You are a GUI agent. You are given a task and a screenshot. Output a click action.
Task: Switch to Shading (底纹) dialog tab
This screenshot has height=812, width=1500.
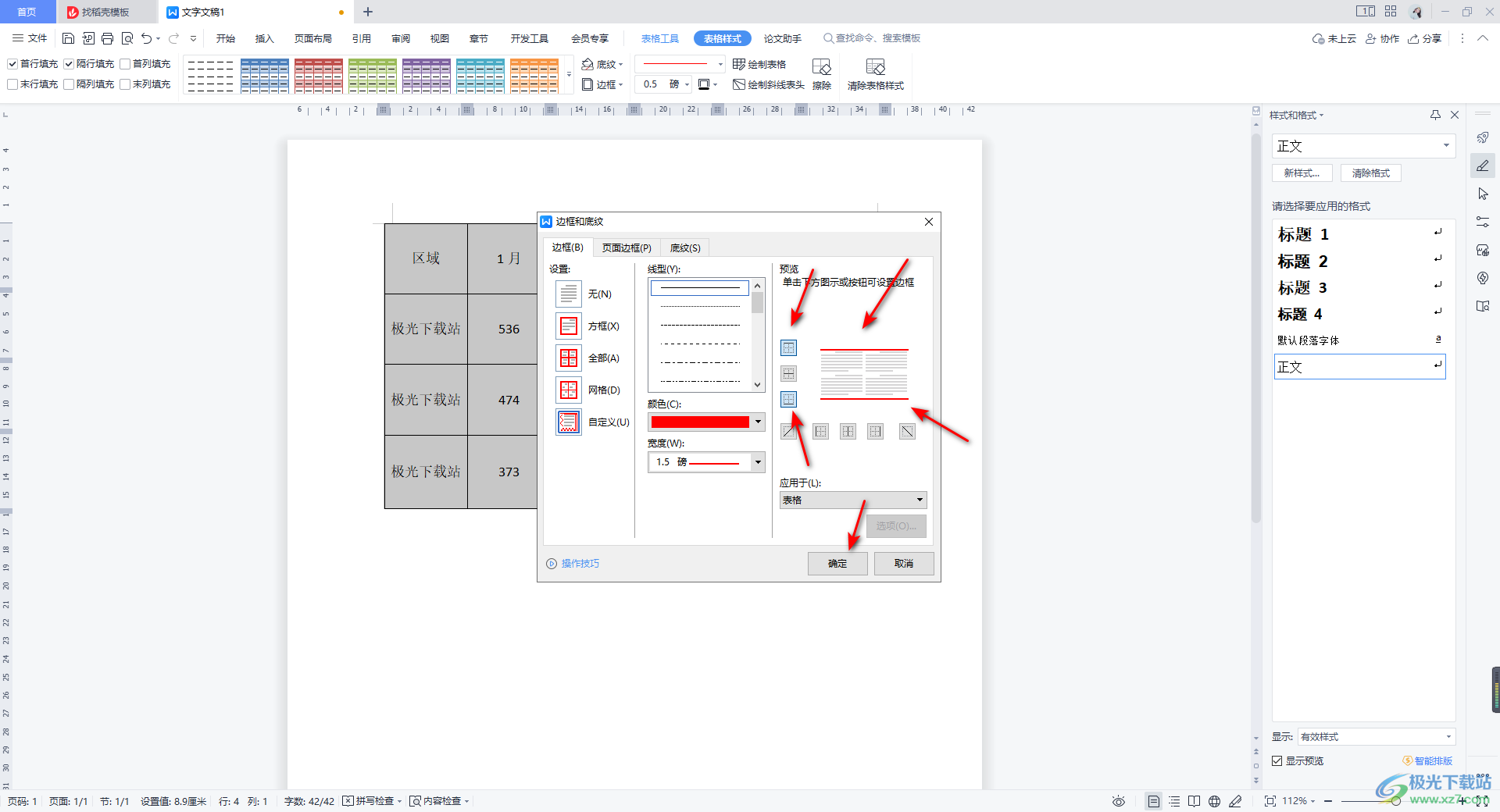pyautogui.click(x=685, y=248)
